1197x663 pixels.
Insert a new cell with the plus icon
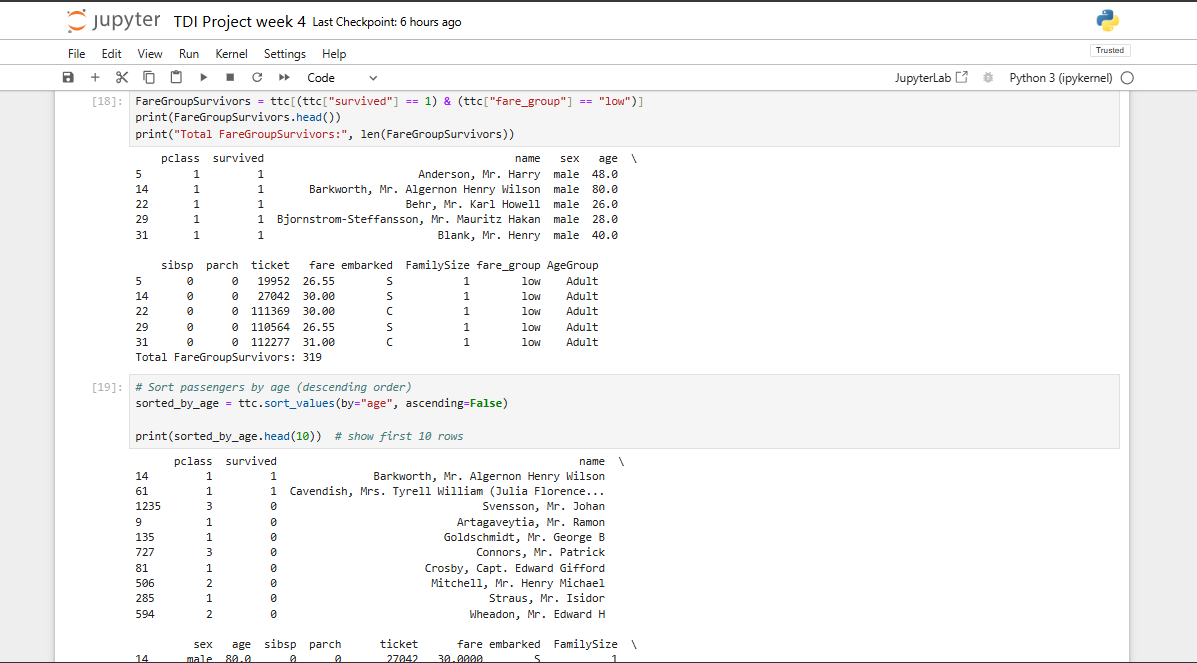pyautogui.click(x=95, y=77)
